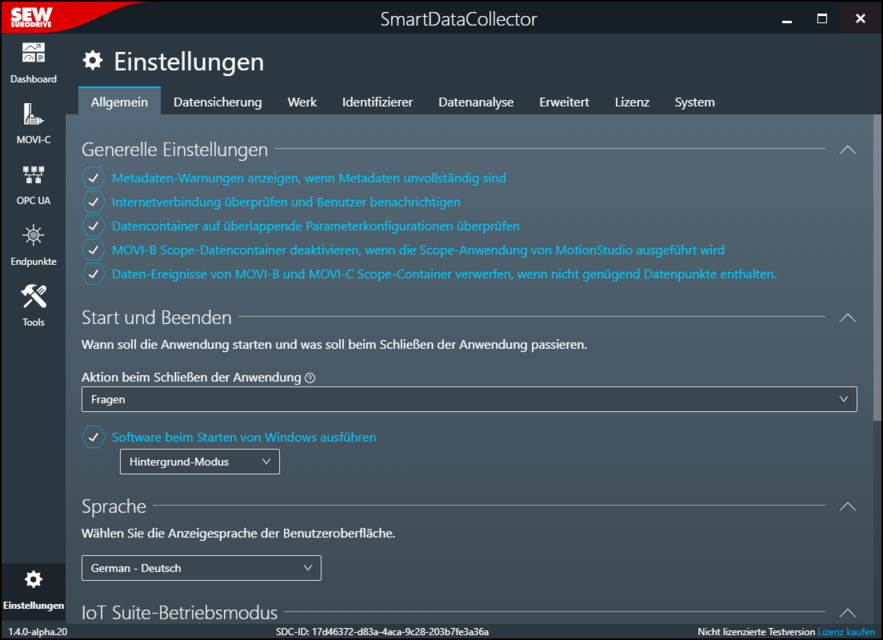
Task: Switch to the Datensicherung tab
Action: tap(217, 102)
